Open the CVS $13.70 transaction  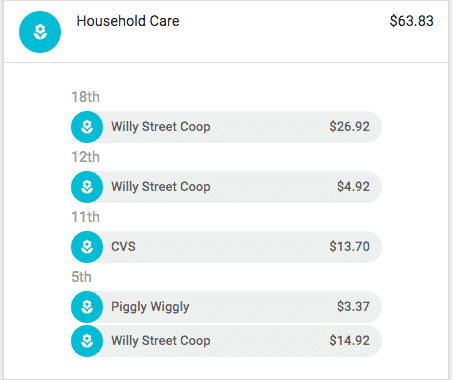click(x=226, y=247)
